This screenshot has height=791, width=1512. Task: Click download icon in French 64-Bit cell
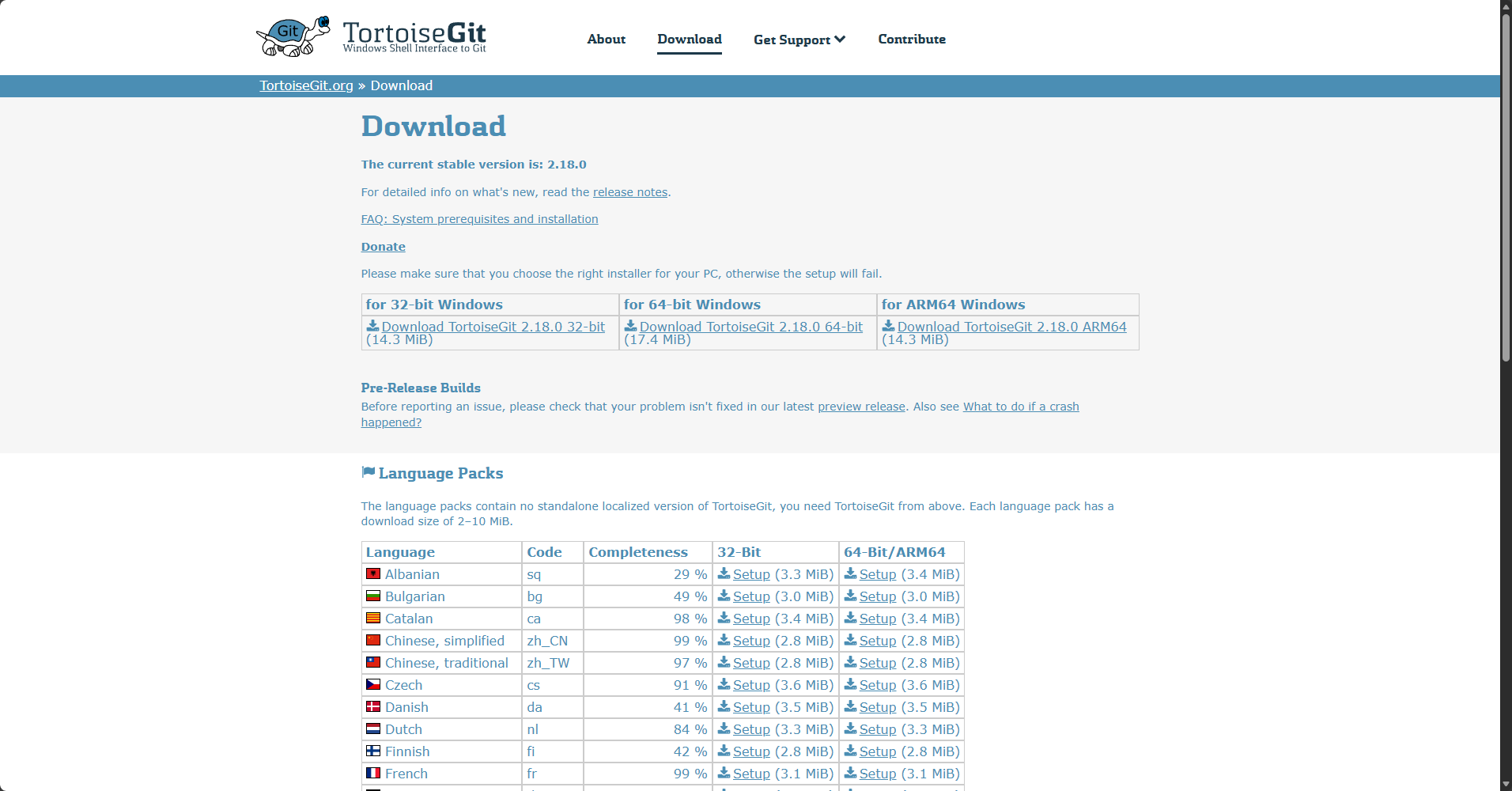point(850,773)
